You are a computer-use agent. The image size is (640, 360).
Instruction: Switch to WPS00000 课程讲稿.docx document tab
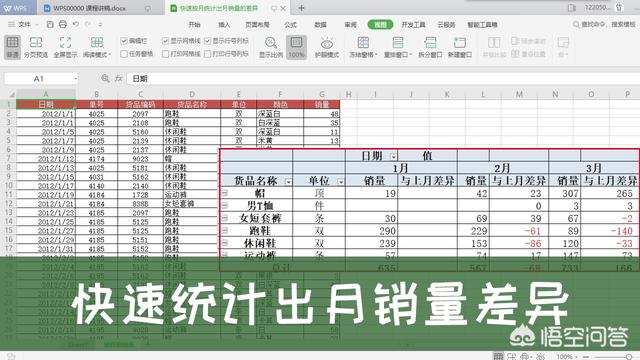(90, 8)
